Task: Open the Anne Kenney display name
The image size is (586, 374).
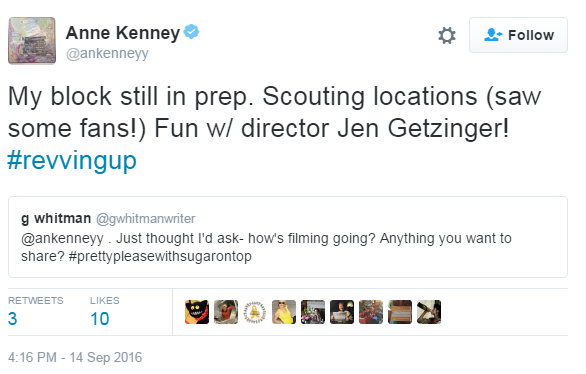Action: pos(123,33)
